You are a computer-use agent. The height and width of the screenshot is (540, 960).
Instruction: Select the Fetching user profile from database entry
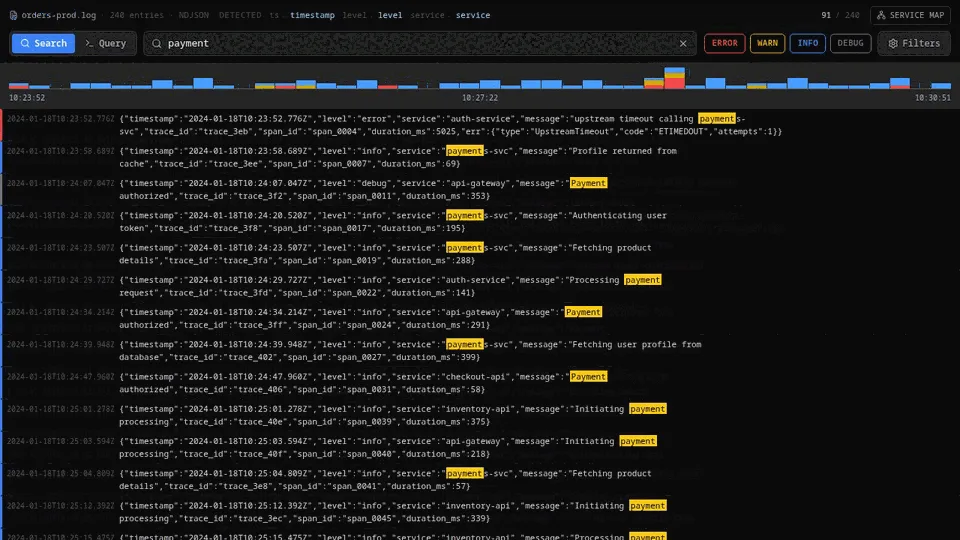click(x=480, y=351)
